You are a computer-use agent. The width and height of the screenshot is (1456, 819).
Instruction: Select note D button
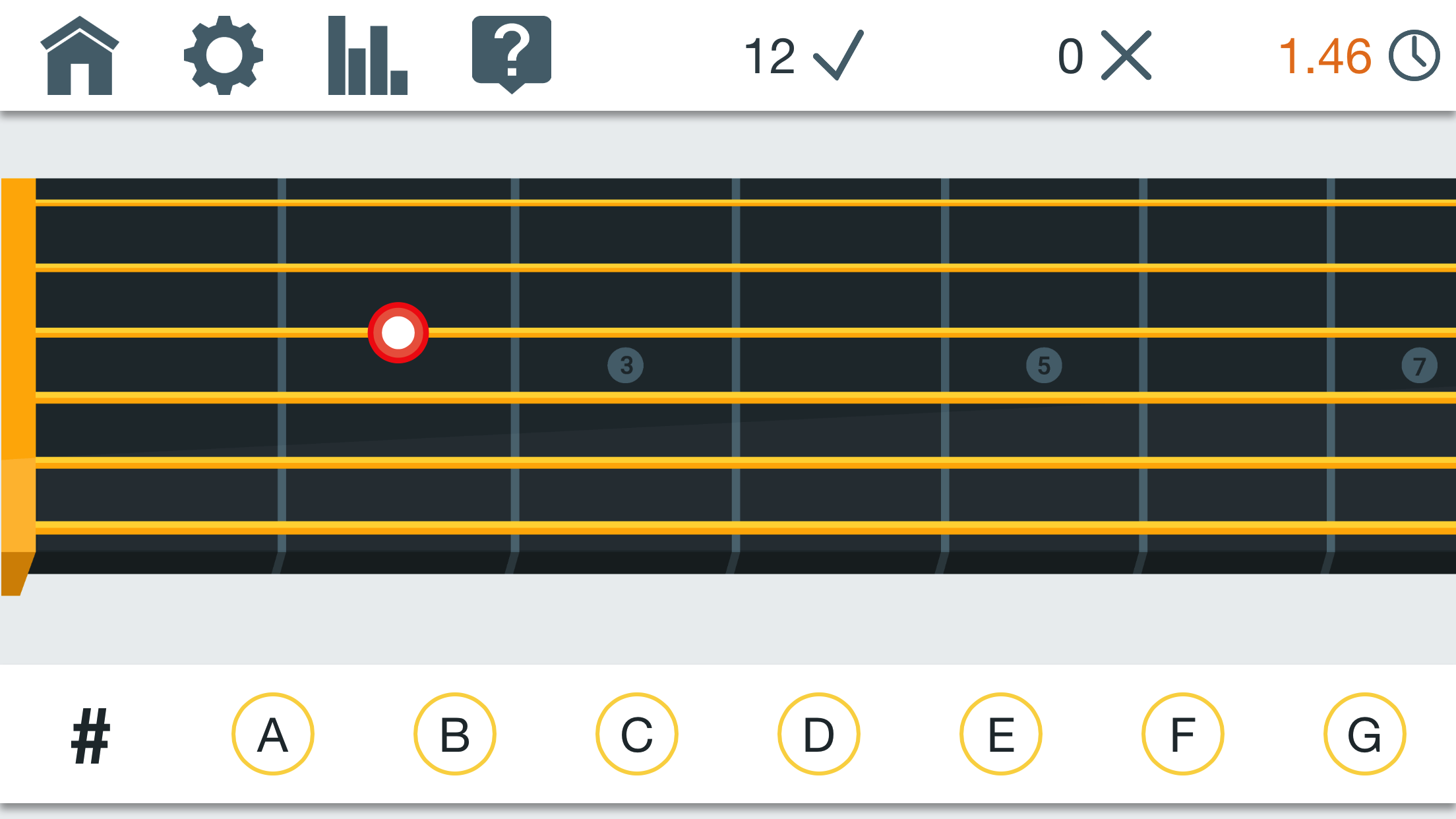pos(819,734)
